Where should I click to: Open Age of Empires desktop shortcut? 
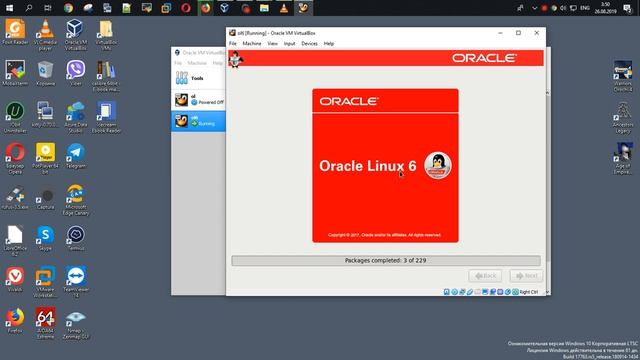pos(623,158)
